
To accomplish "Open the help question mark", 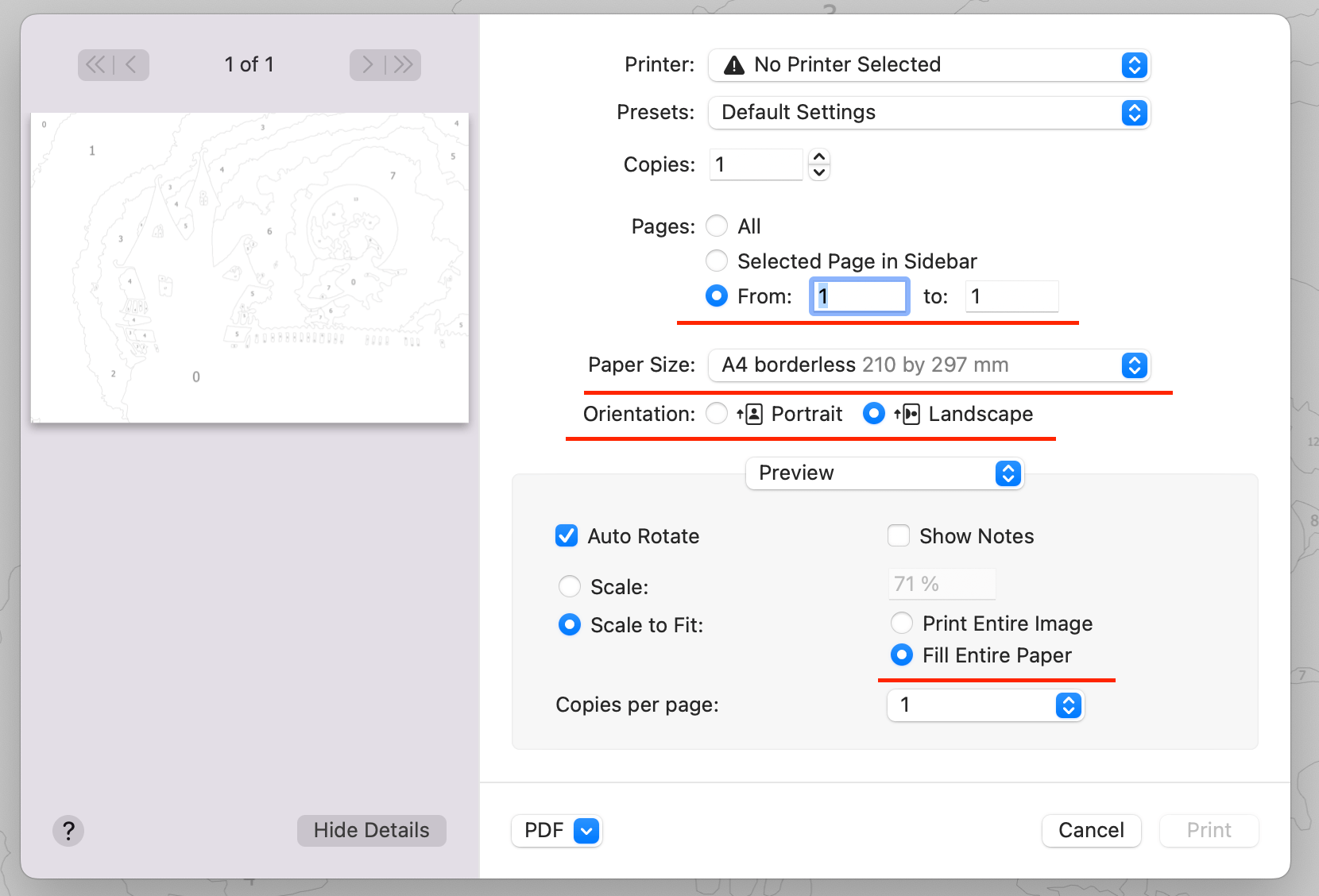I will [68, 830].
